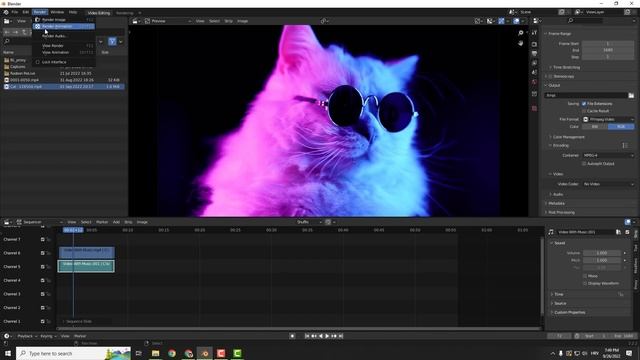Select BW color mode
640x360 pixels.
tap(595, 127)
